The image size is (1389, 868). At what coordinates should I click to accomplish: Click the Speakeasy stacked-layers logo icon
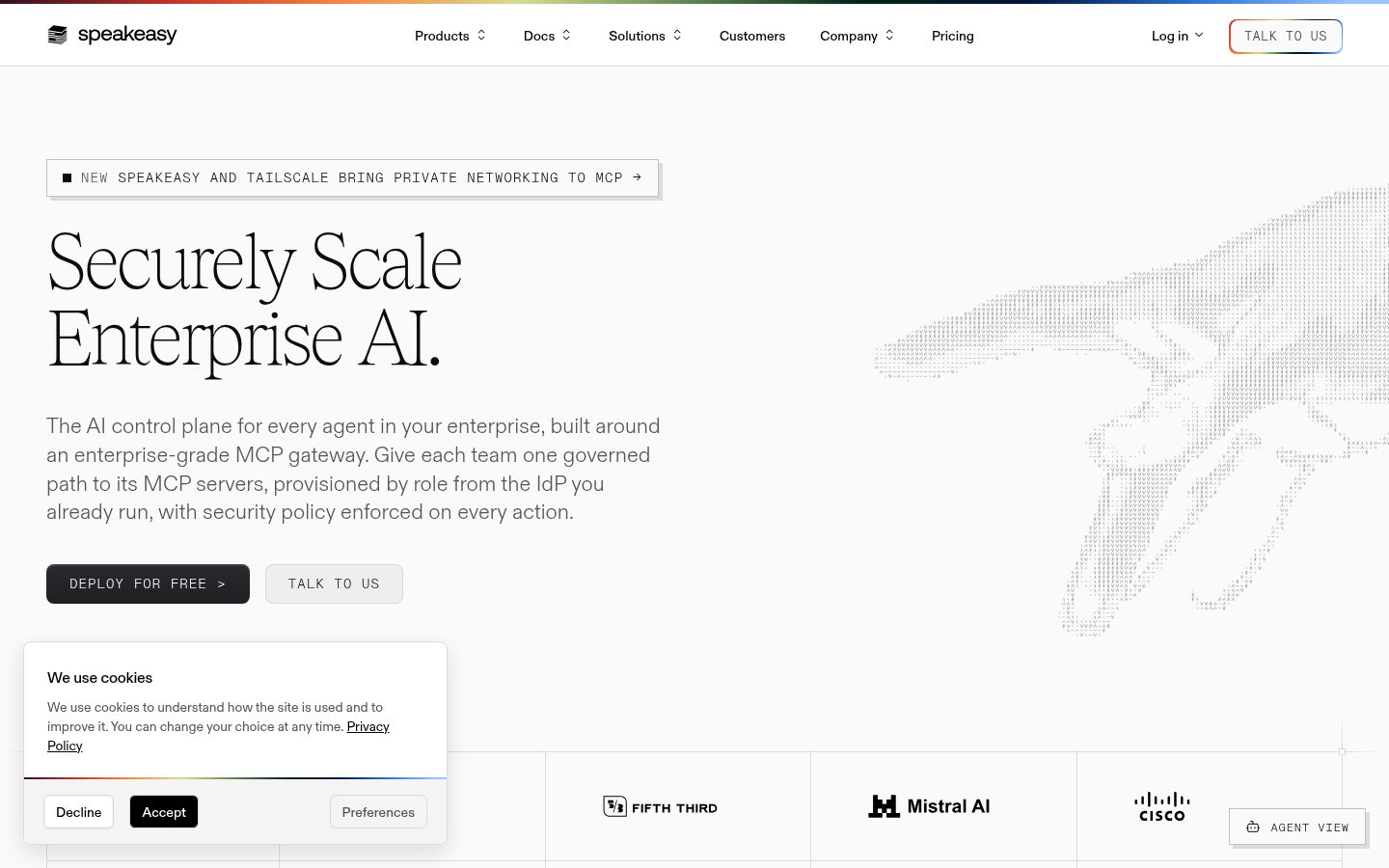(58, 35)
